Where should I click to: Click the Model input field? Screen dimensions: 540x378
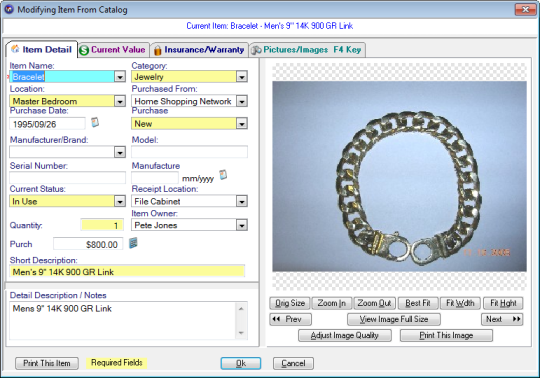pos(189,152)
